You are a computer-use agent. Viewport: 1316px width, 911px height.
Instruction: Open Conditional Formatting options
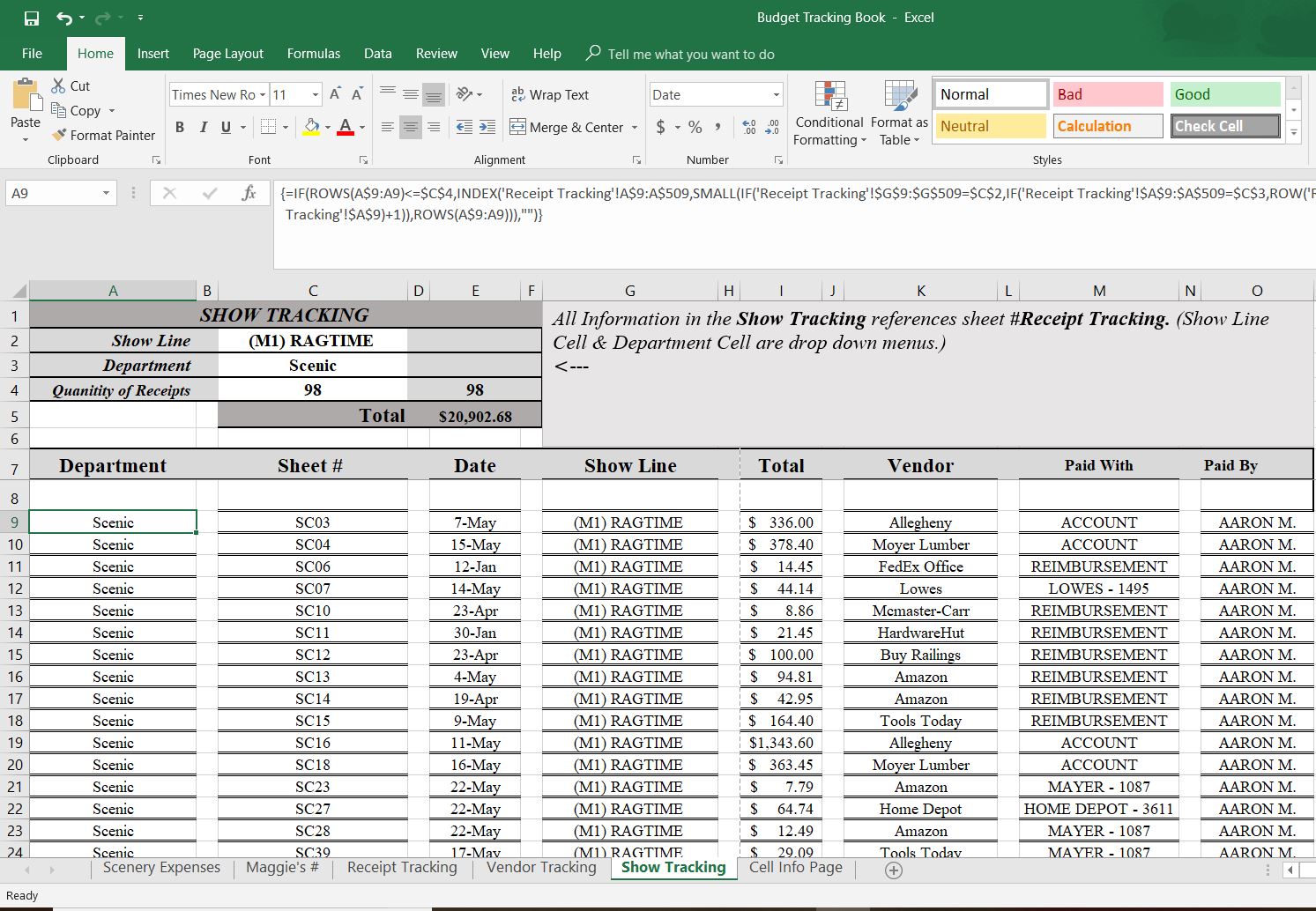click(829, 113)
